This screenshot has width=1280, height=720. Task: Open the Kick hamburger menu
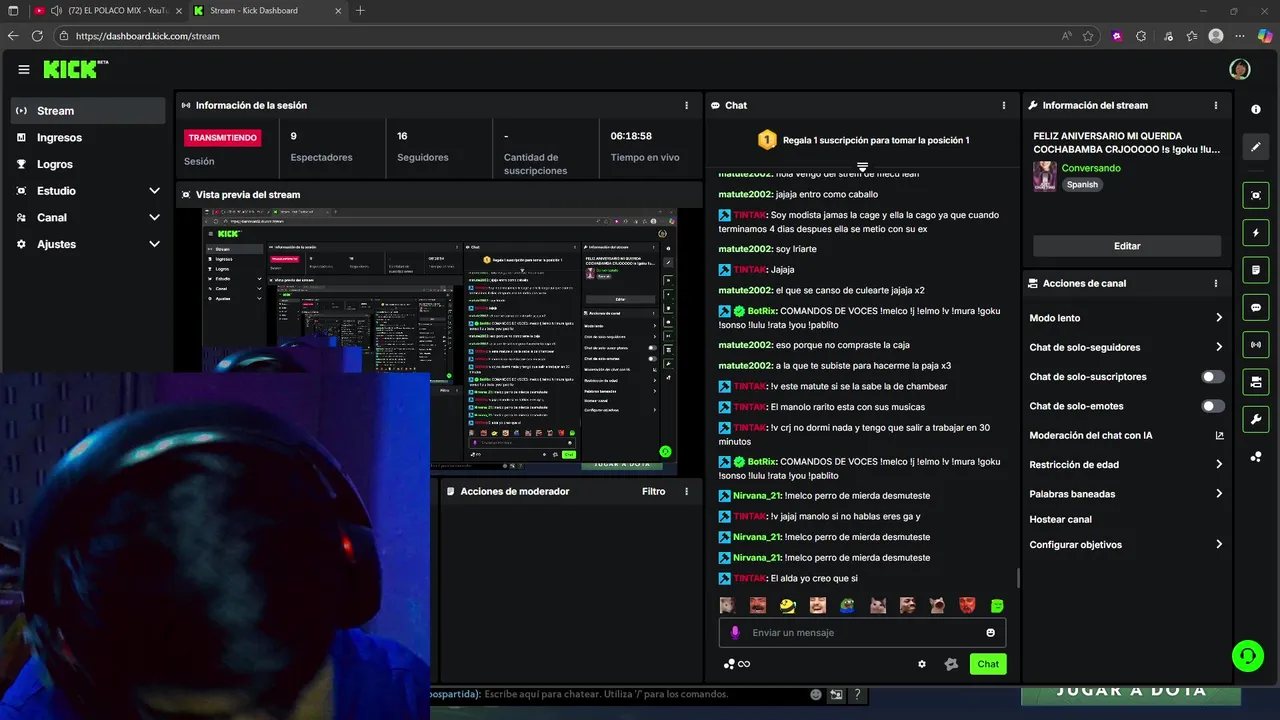coord(24,69)
